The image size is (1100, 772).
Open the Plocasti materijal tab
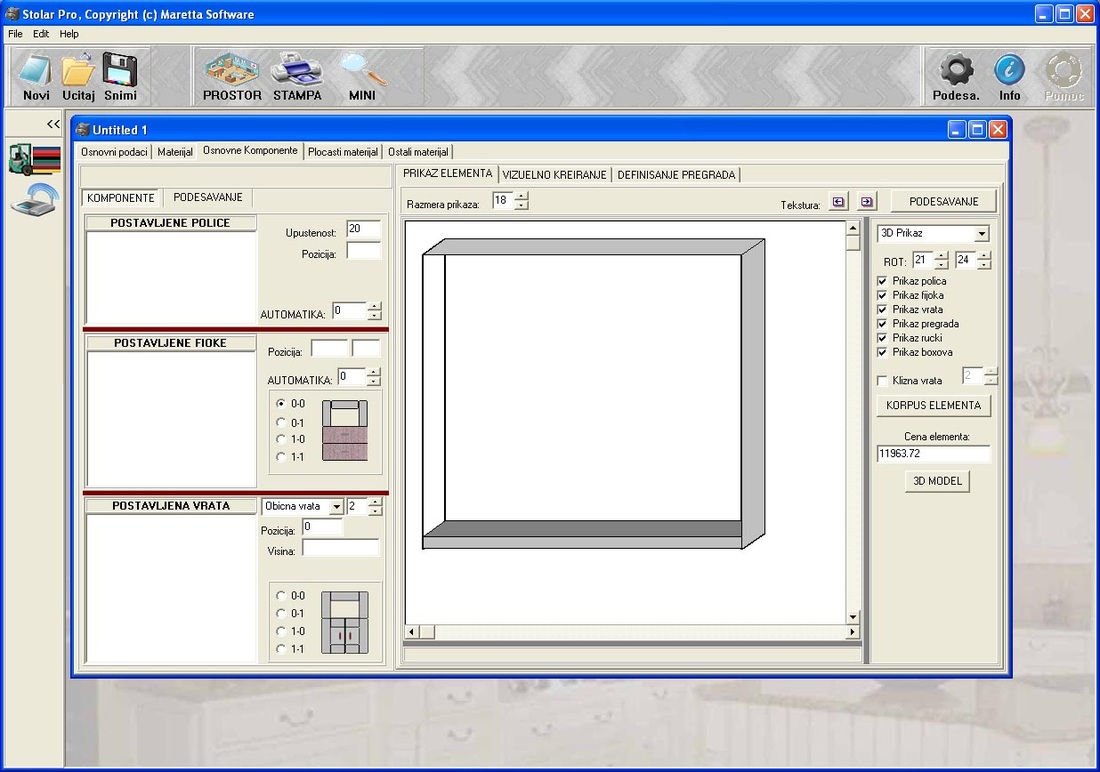[342, 152]
